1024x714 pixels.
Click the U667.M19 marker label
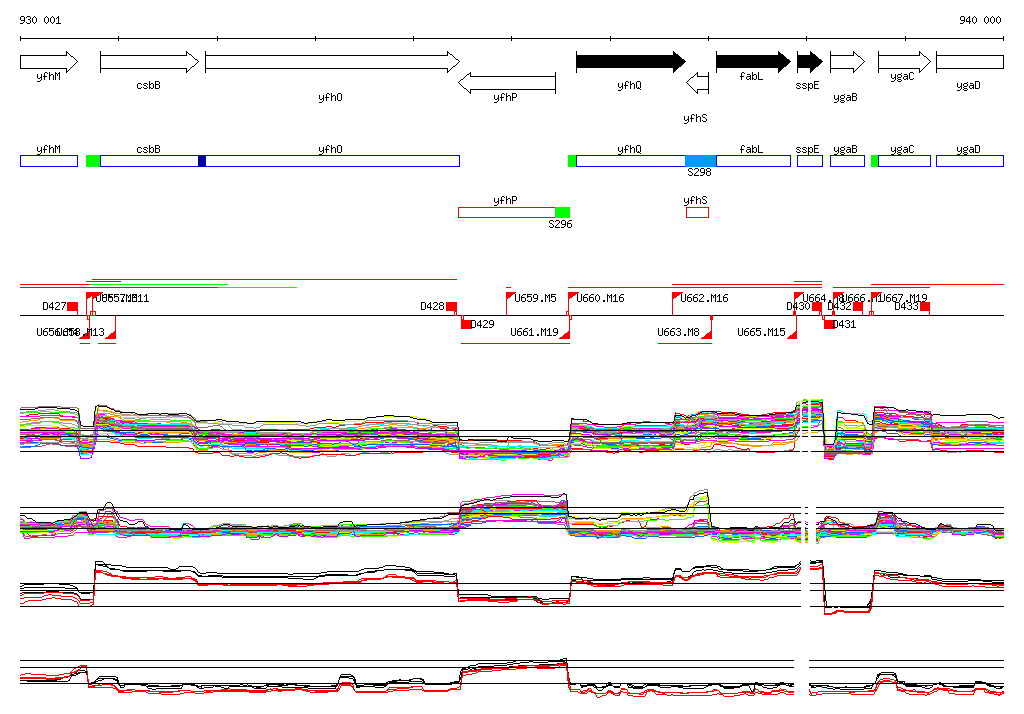tap(903, 298)
